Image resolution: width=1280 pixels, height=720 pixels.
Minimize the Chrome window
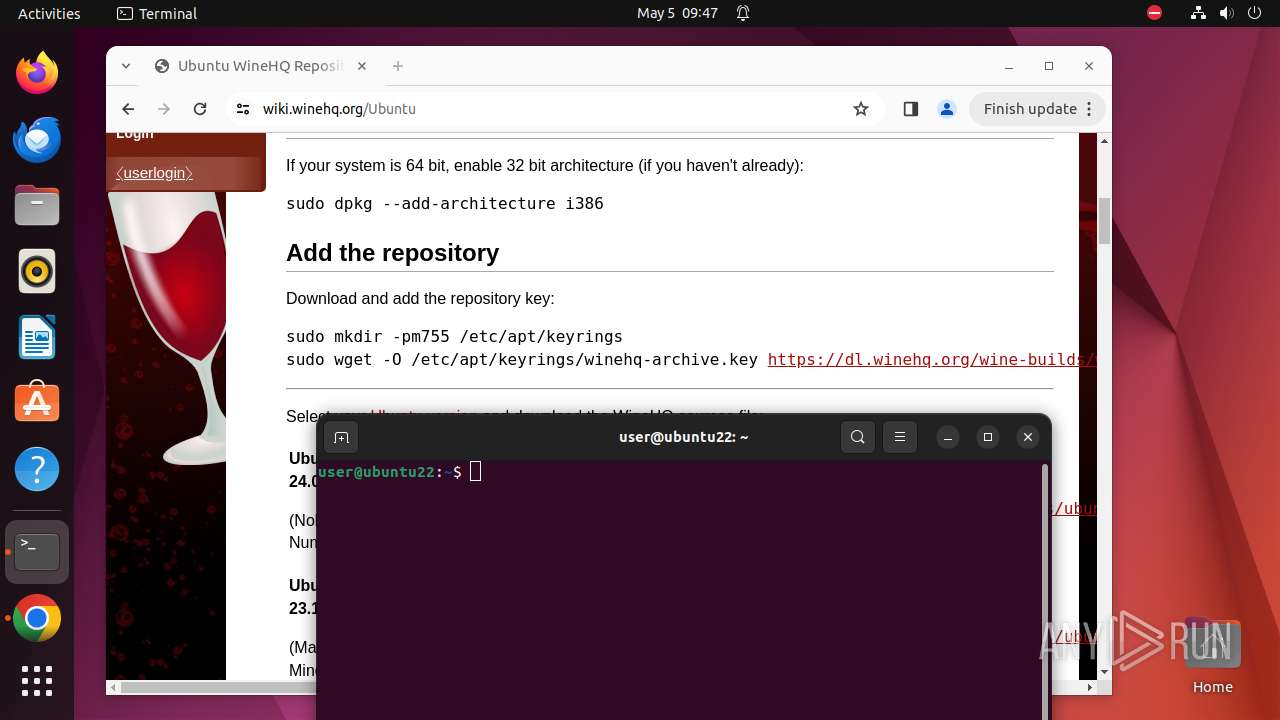tap(1009, 66)
